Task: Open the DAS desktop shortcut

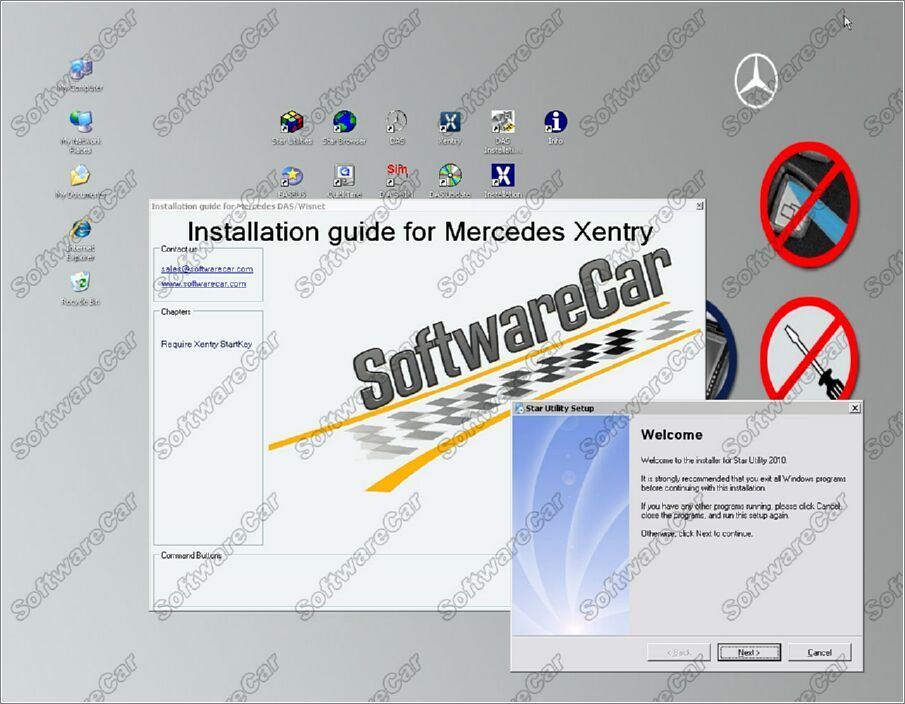Action: (397, 124)
